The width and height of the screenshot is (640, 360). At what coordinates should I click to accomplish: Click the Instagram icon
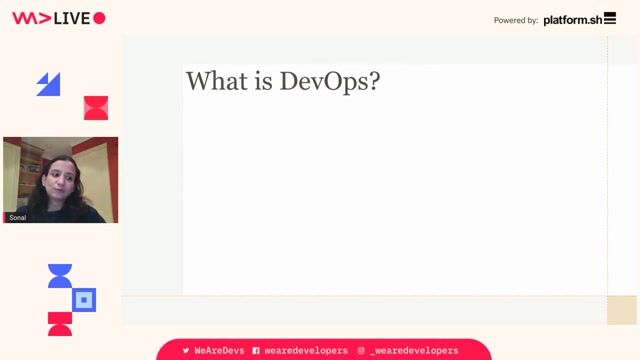click(361, 351)
